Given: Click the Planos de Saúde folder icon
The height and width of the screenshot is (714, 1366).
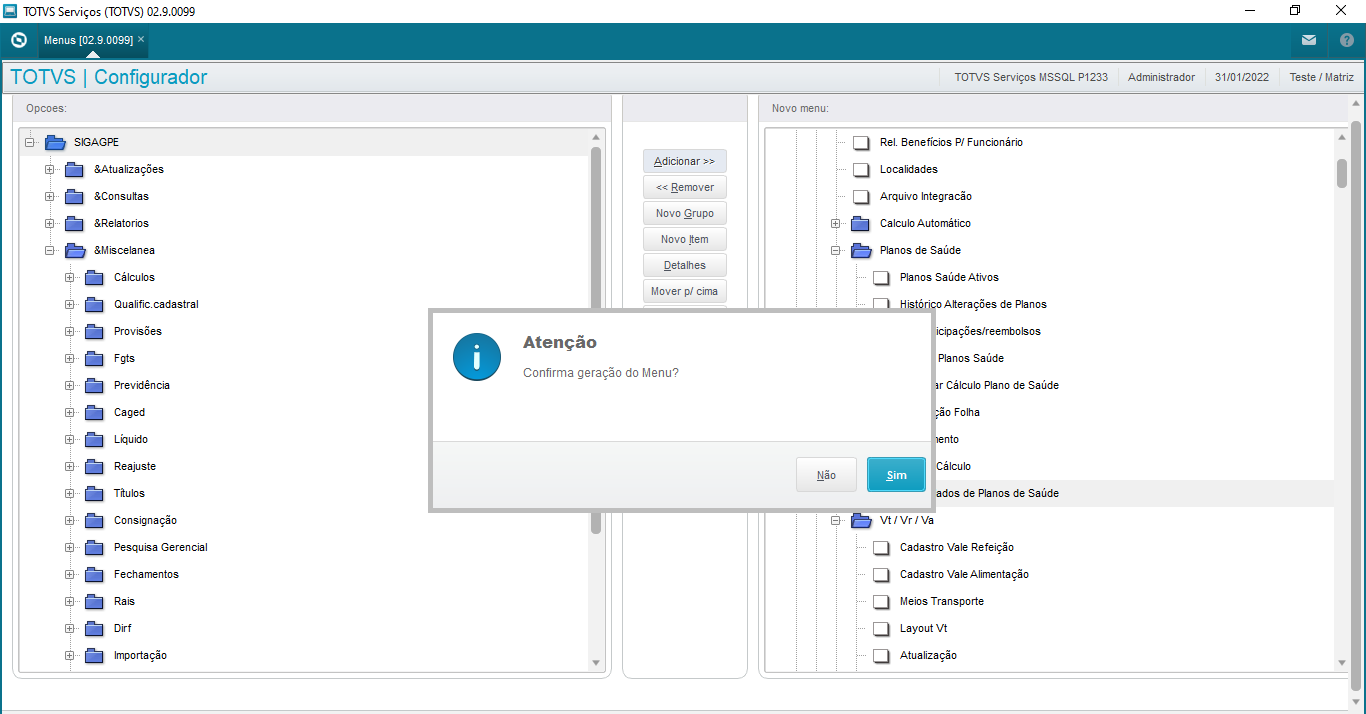Looking at the screenshot, I should point(861,250).
